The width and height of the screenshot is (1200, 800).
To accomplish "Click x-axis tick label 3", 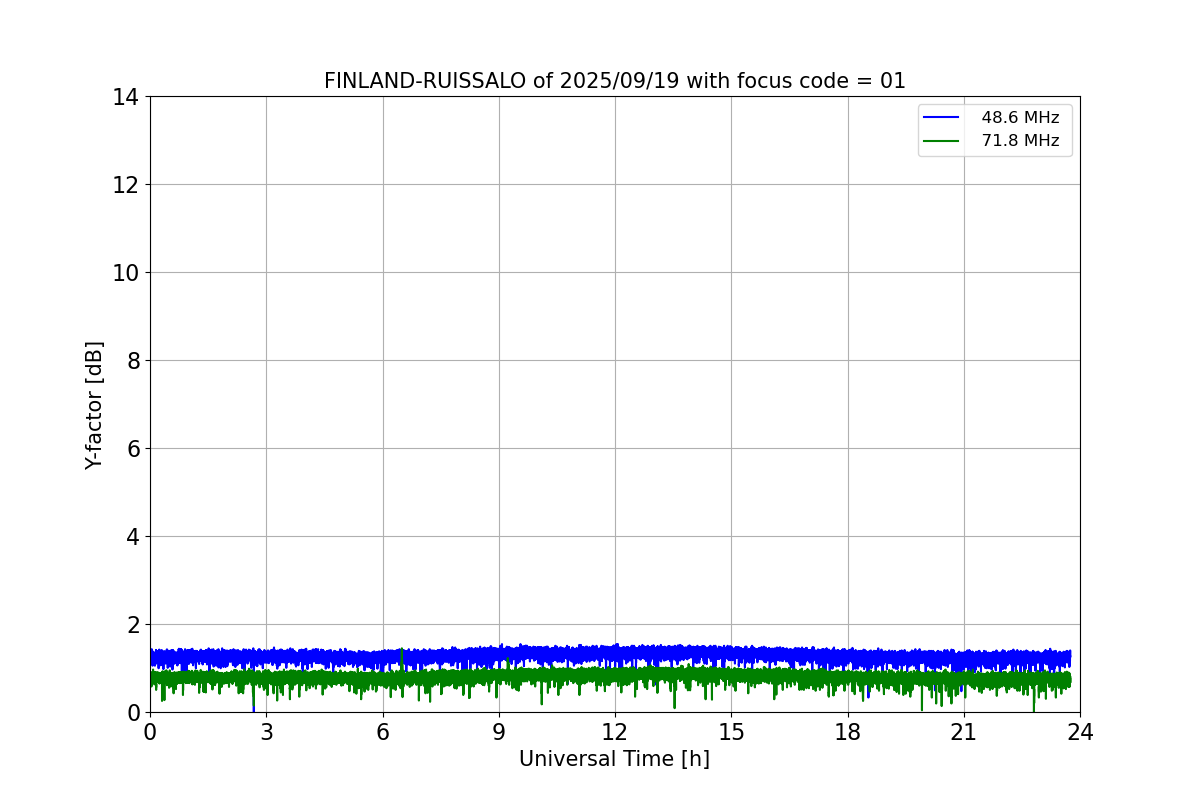I will point(267,732).
